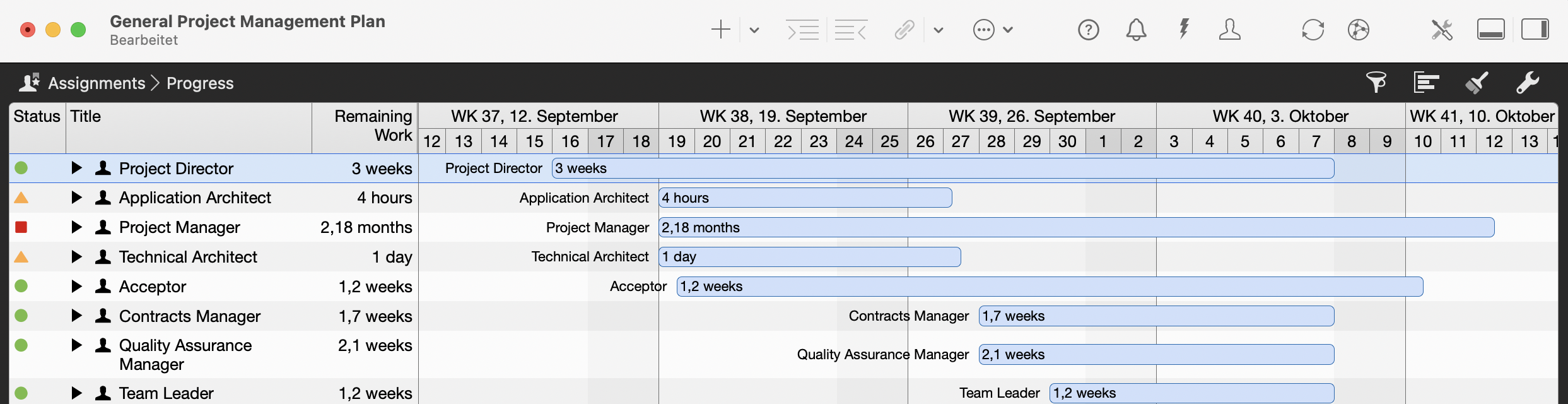Click the indent task icon
This screenshot has height=404, width=1568.
point(802,30)
